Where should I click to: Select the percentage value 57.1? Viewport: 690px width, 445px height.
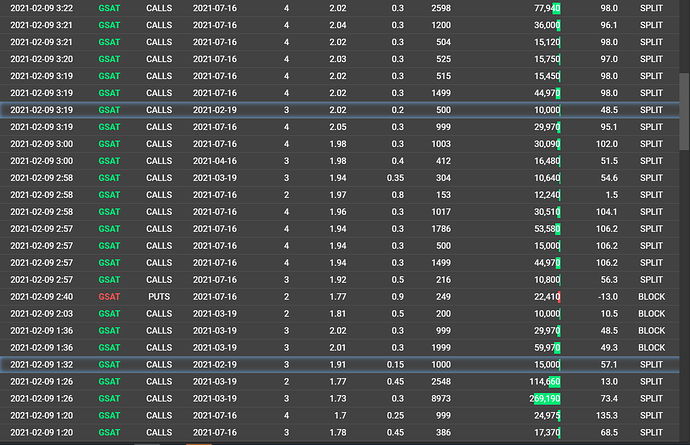(609, 364)
